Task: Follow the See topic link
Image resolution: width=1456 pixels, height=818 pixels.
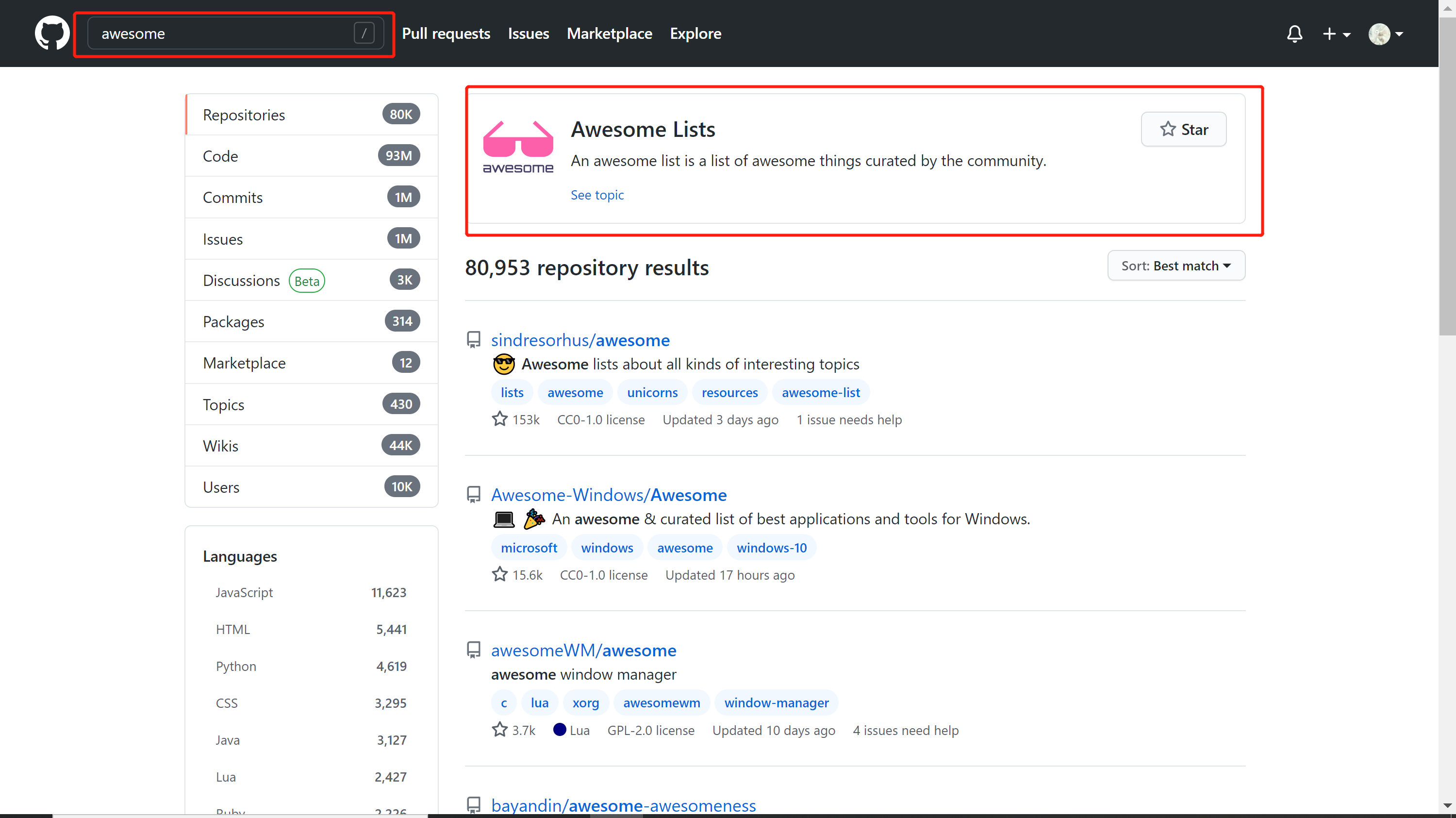Action: 597,195
